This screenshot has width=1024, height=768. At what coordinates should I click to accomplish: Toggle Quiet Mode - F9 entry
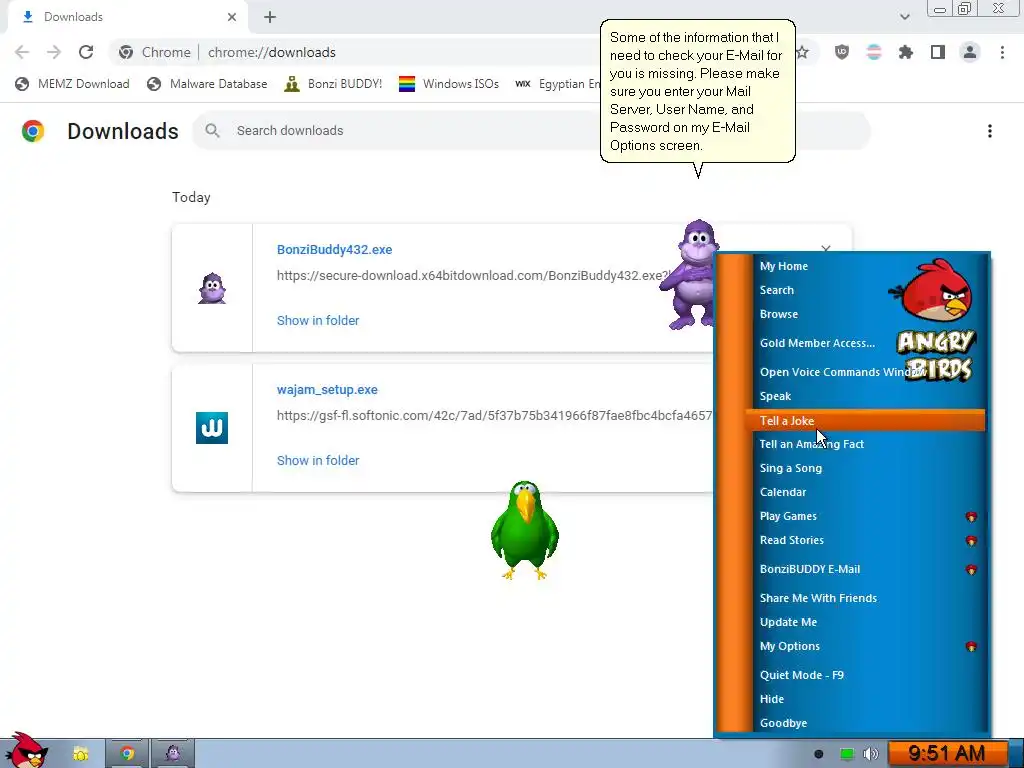(x=801, y=675)
